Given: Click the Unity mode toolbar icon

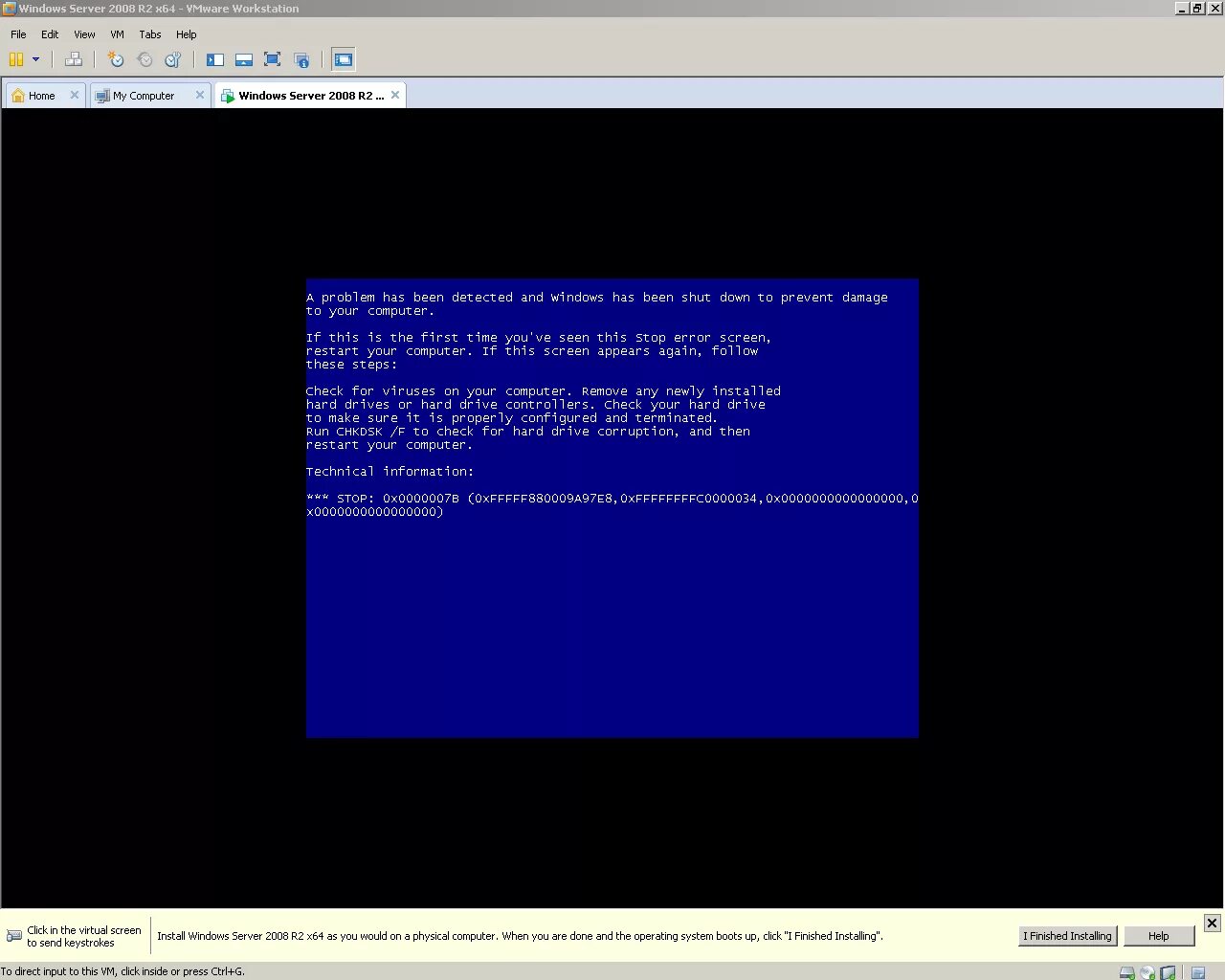Looking at the screenshot, I should [301, 59].
